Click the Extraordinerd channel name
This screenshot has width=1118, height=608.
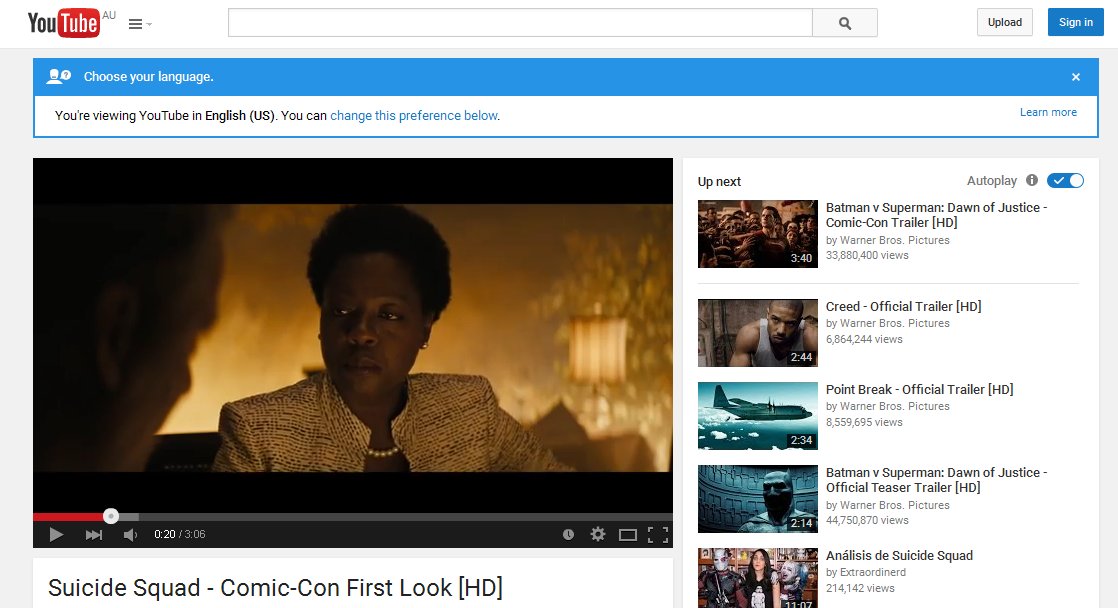(x=873, y=572)
